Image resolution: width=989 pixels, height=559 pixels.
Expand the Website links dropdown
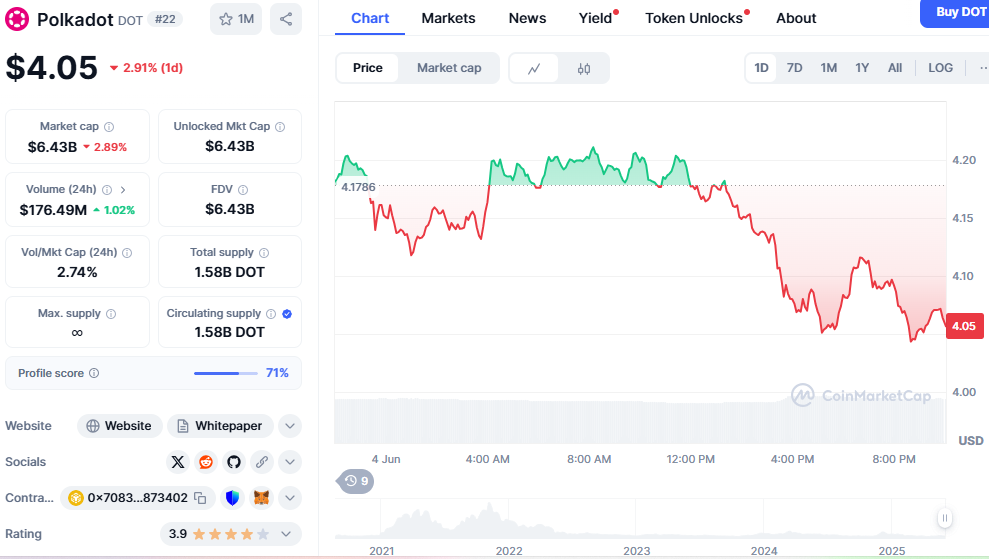coord(290,426)
